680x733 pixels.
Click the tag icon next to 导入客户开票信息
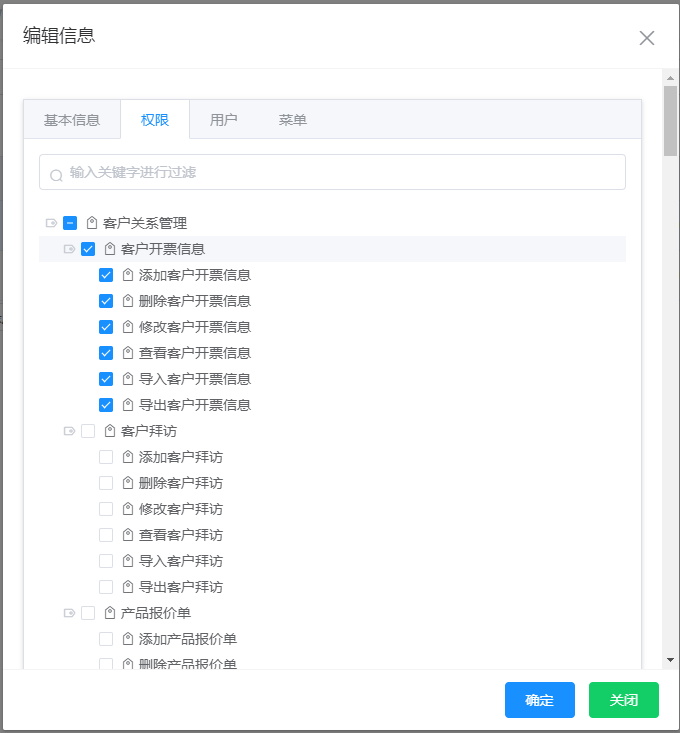pos(128,379)
